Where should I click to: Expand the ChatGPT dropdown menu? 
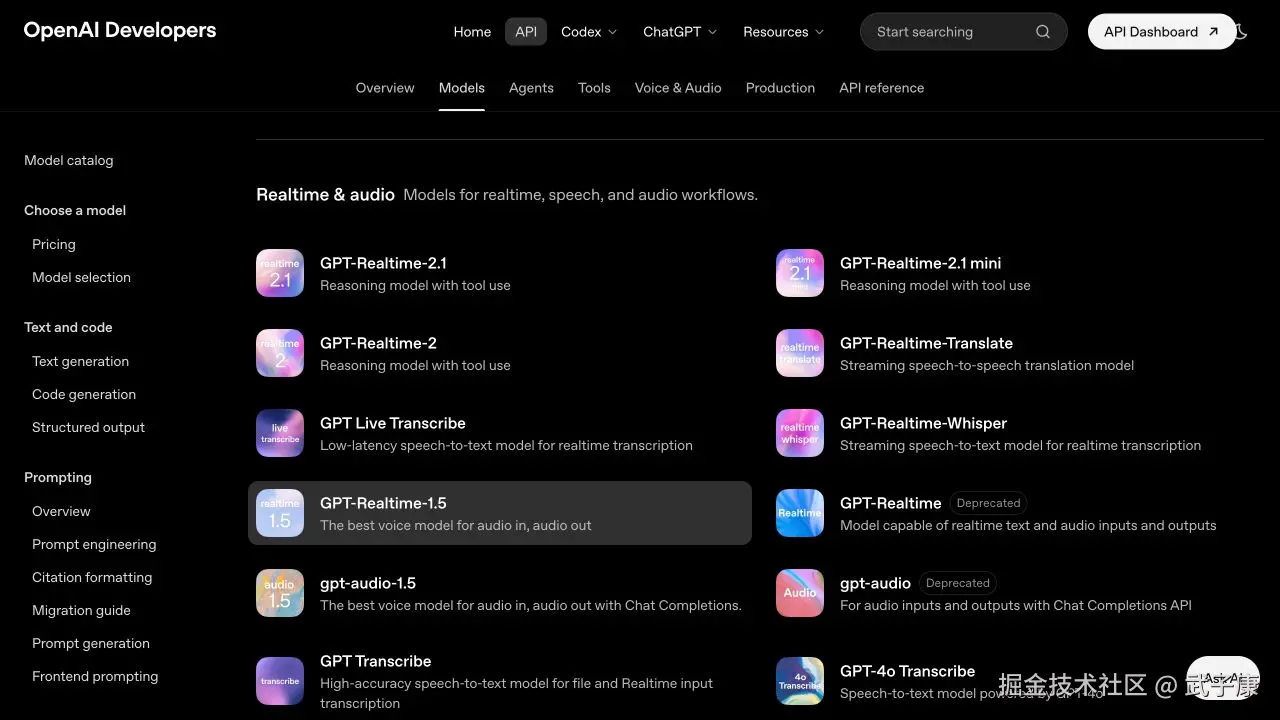680,32
